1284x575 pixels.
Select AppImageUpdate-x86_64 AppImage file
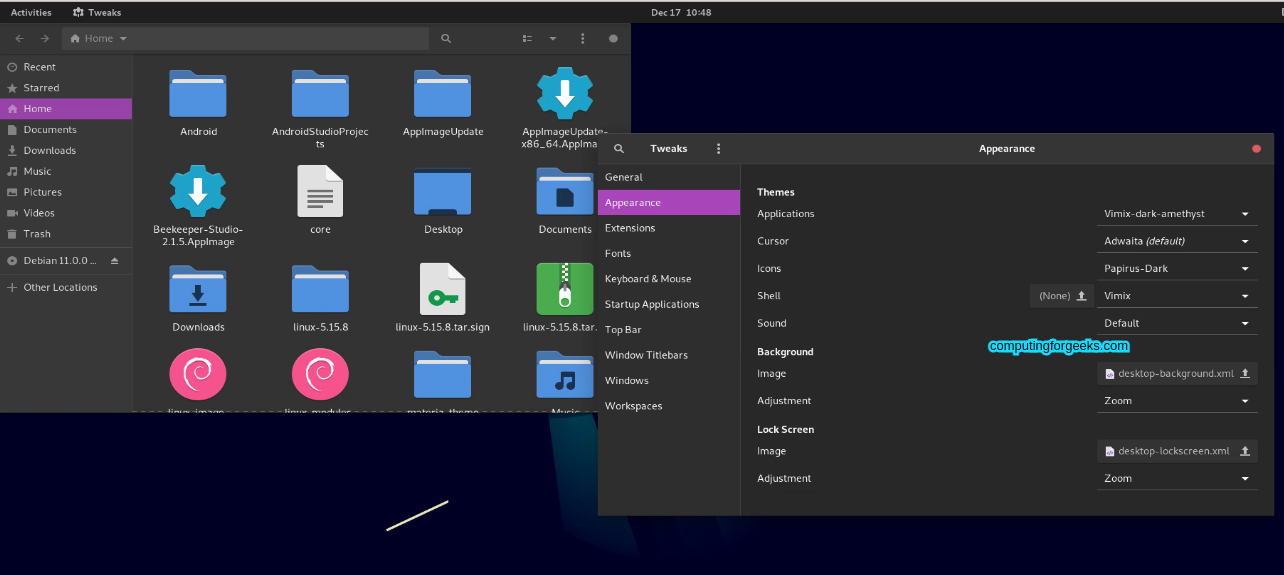point(565,94)
